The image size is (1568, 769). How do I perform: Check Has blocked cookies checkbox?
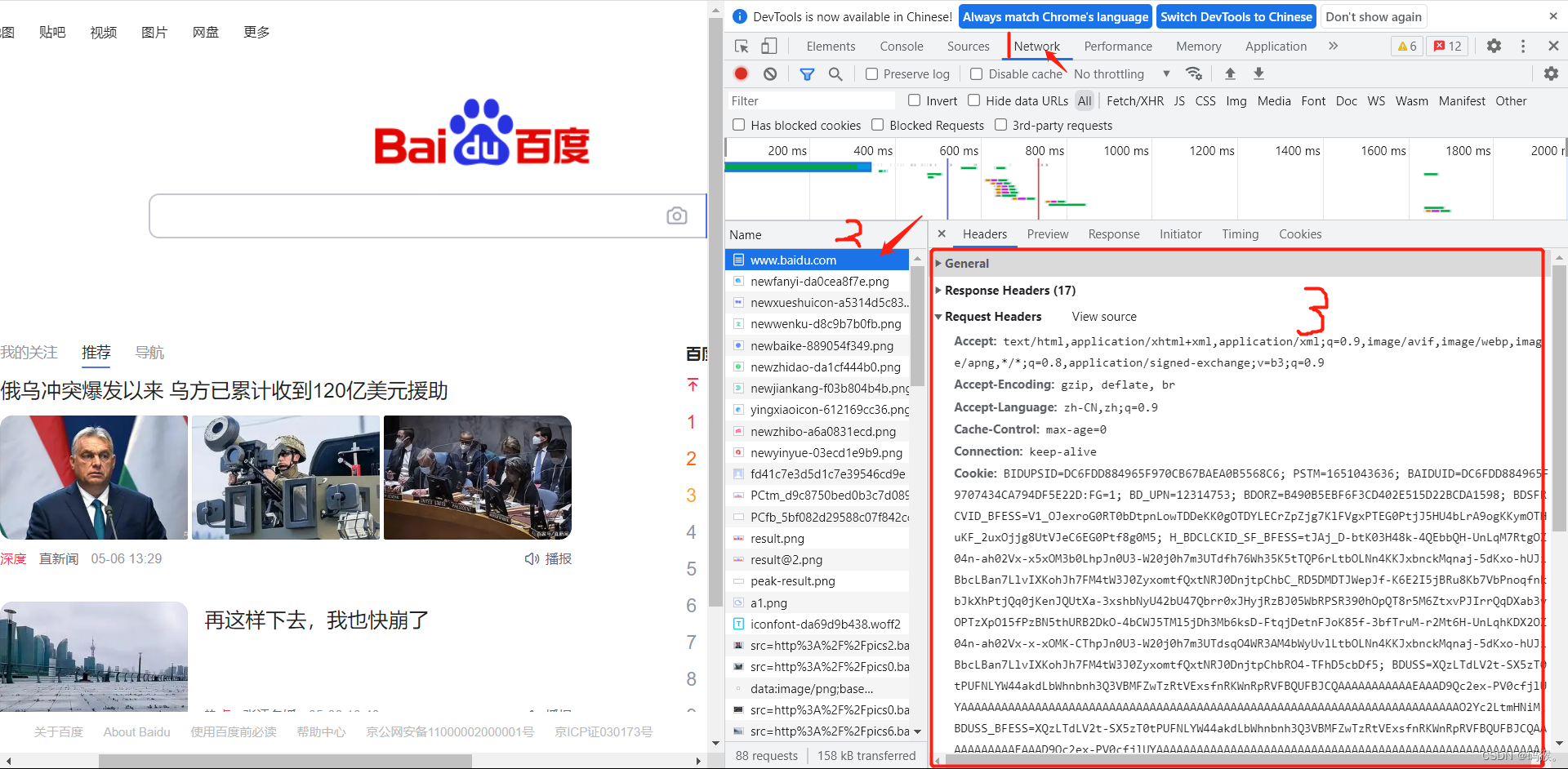(x=739, y=125)
